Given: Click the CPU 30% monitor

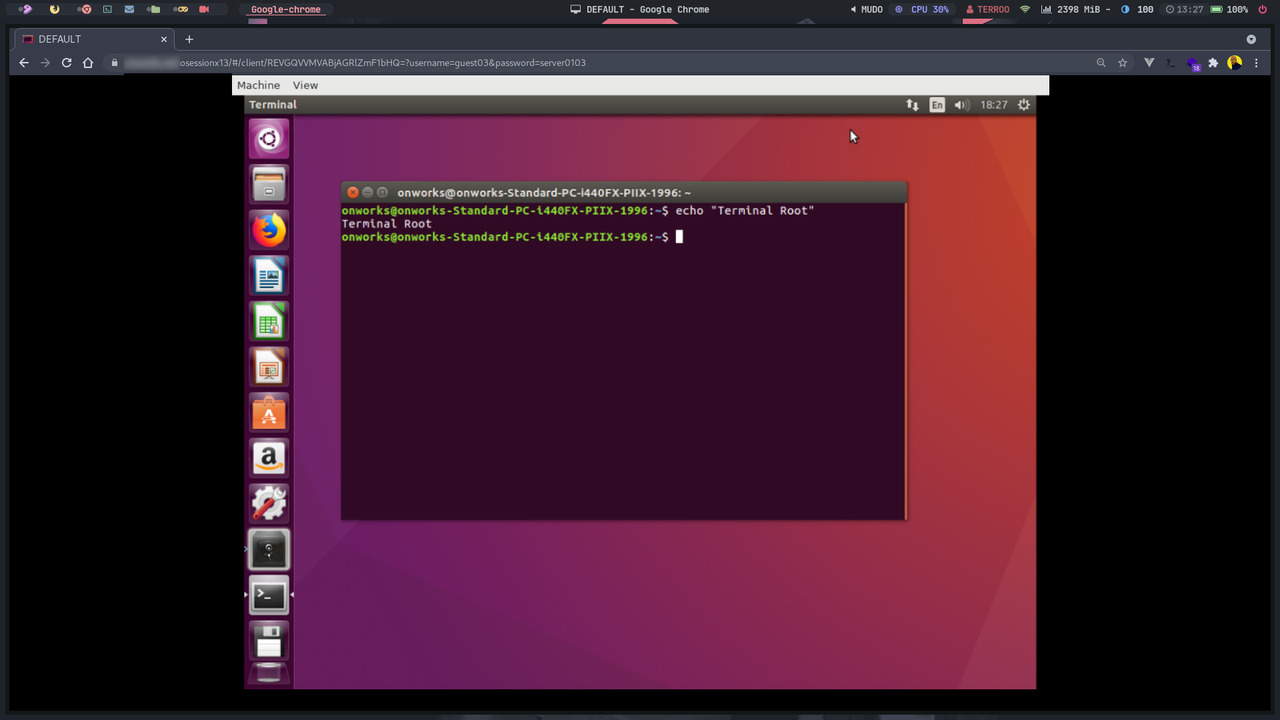Looking at the screenshot, I should tap(922, 9).
